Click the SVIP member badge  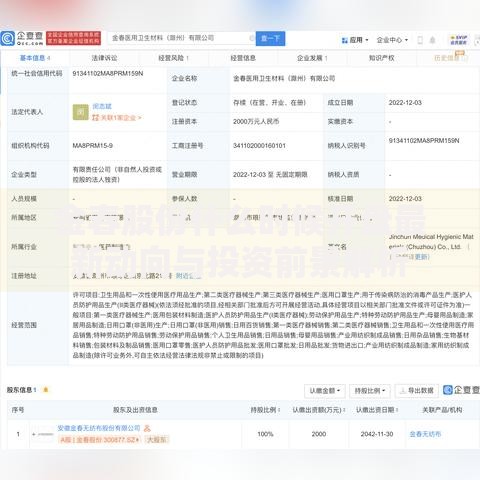tap(459, 40)
